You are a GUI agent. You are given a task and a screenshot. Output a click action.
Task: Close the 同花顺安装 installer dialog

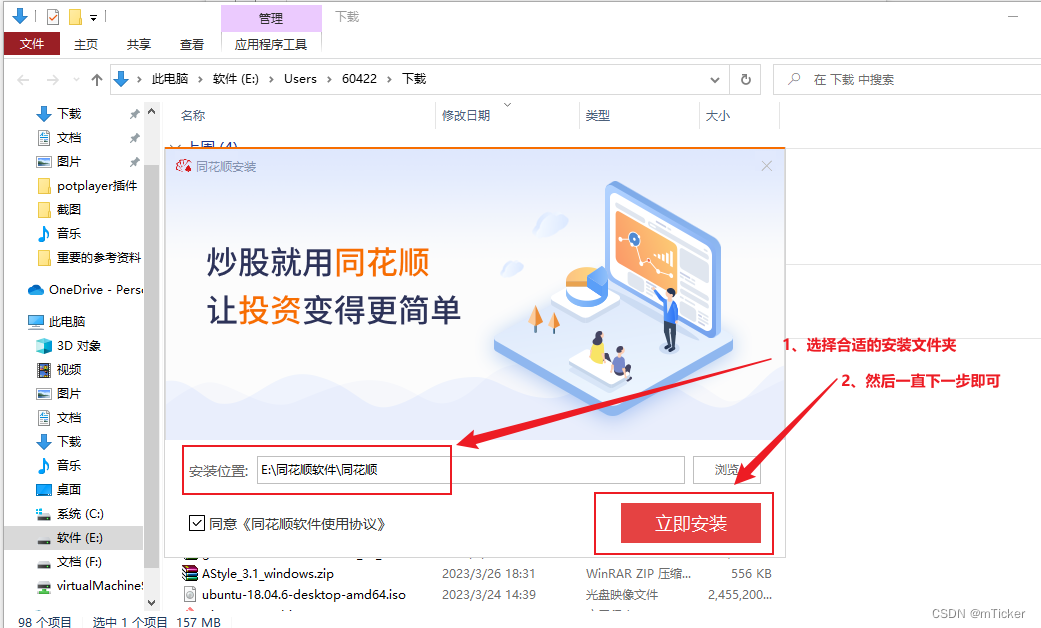(767, 166)
